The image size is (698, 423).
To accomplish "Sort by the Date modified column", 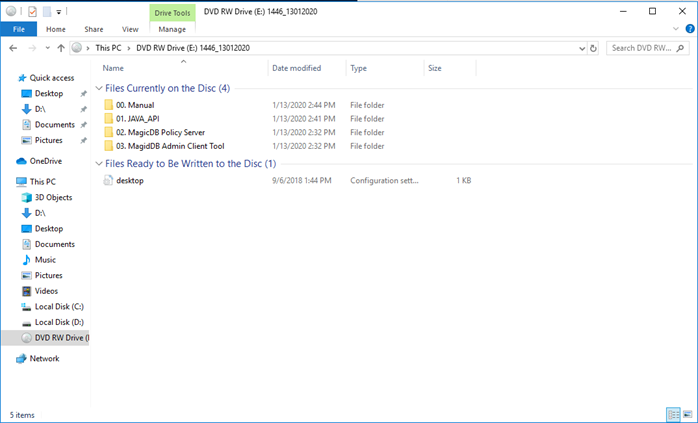I will pyautogui.click(x=296, y=68).
